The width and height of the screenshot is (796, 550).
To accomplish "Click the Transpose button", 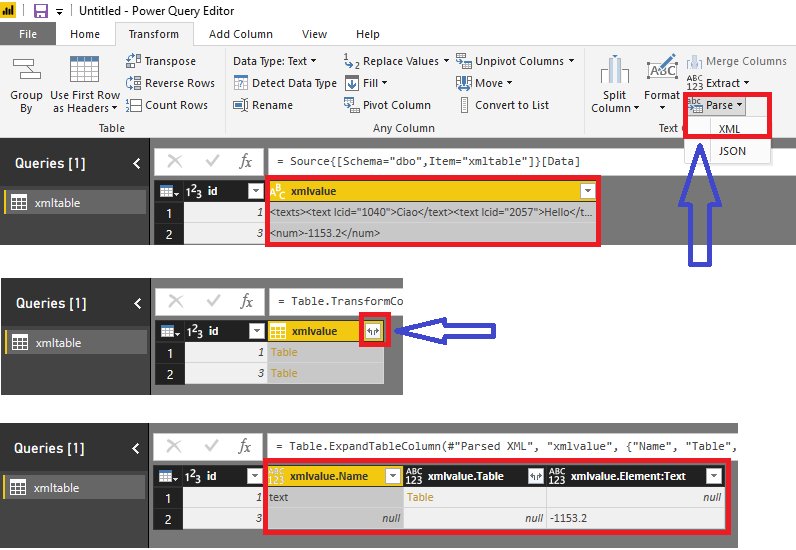I will point(160,61).
